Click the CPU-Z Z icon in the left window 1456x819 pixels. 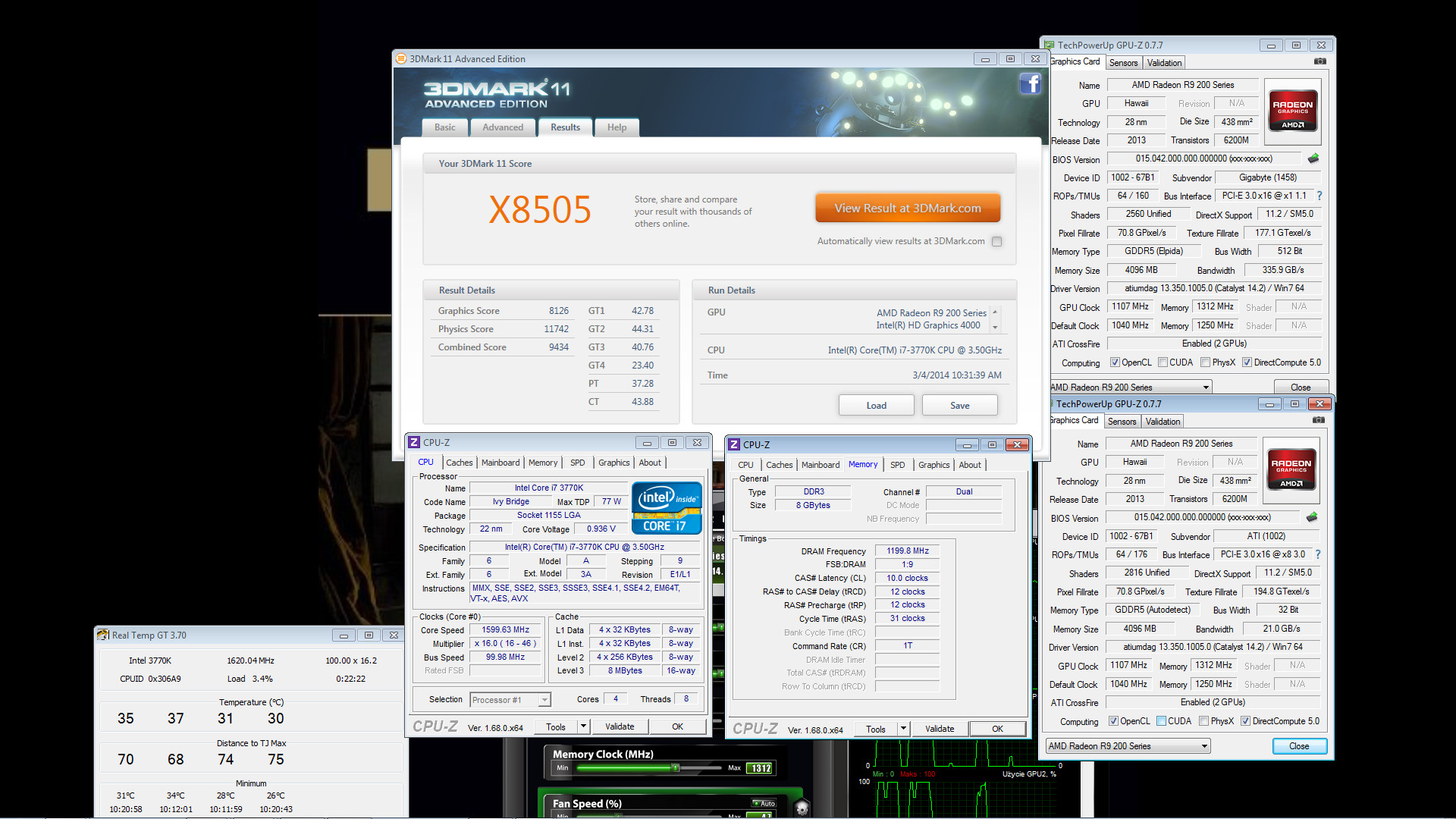click(414, 442)
